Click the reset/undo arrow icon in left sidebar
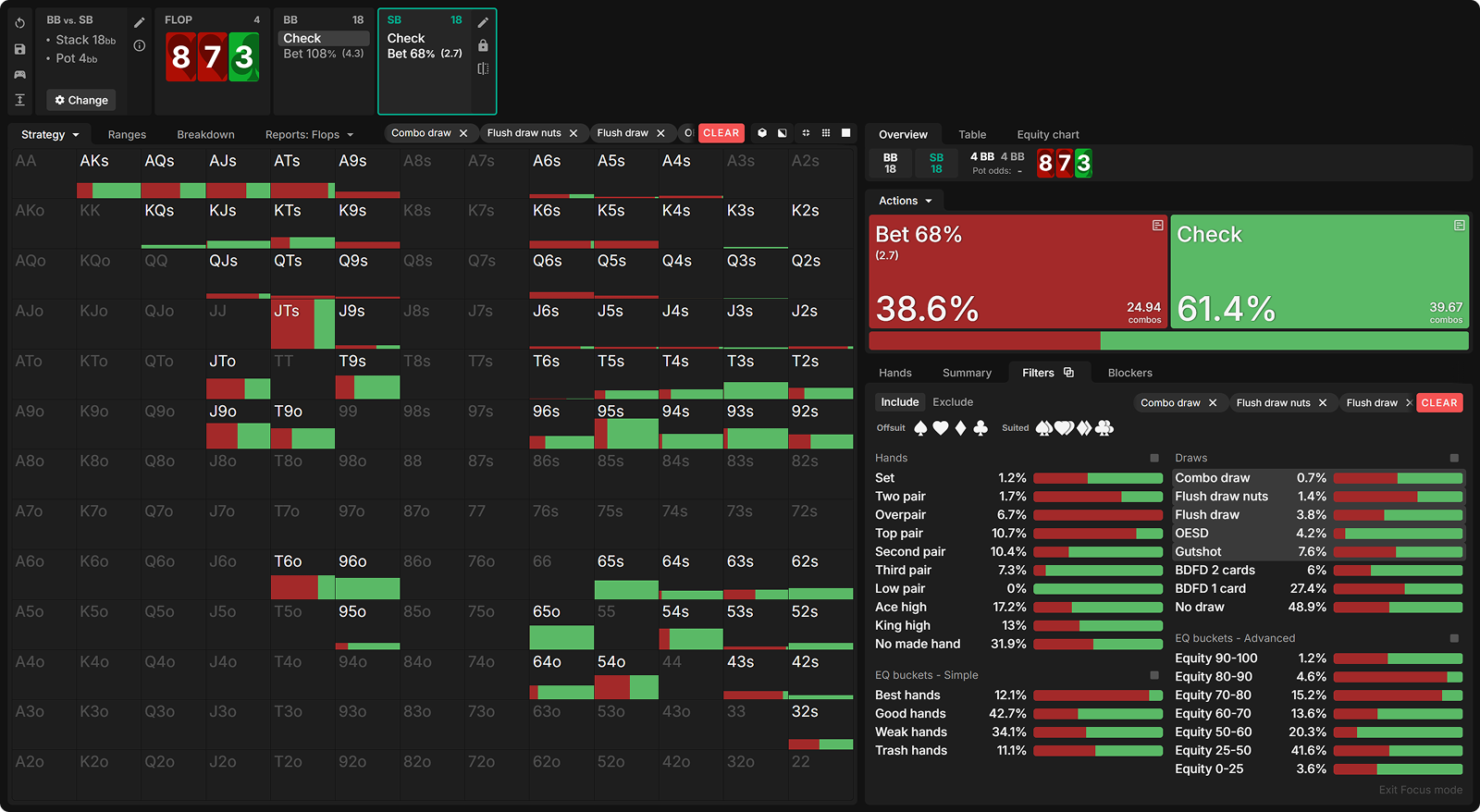 tap(19, 23)
